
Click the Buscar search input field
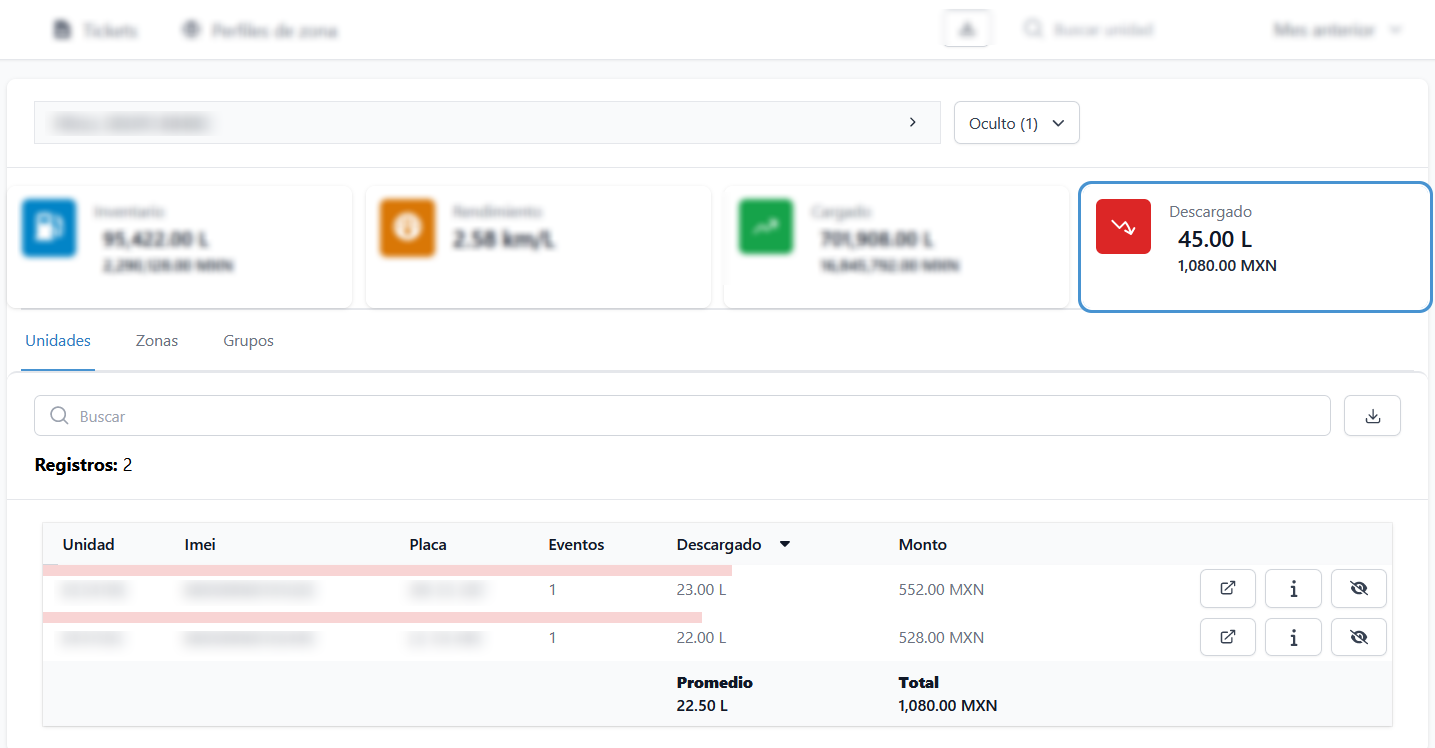pyautogui.click(x=680, y=416)
